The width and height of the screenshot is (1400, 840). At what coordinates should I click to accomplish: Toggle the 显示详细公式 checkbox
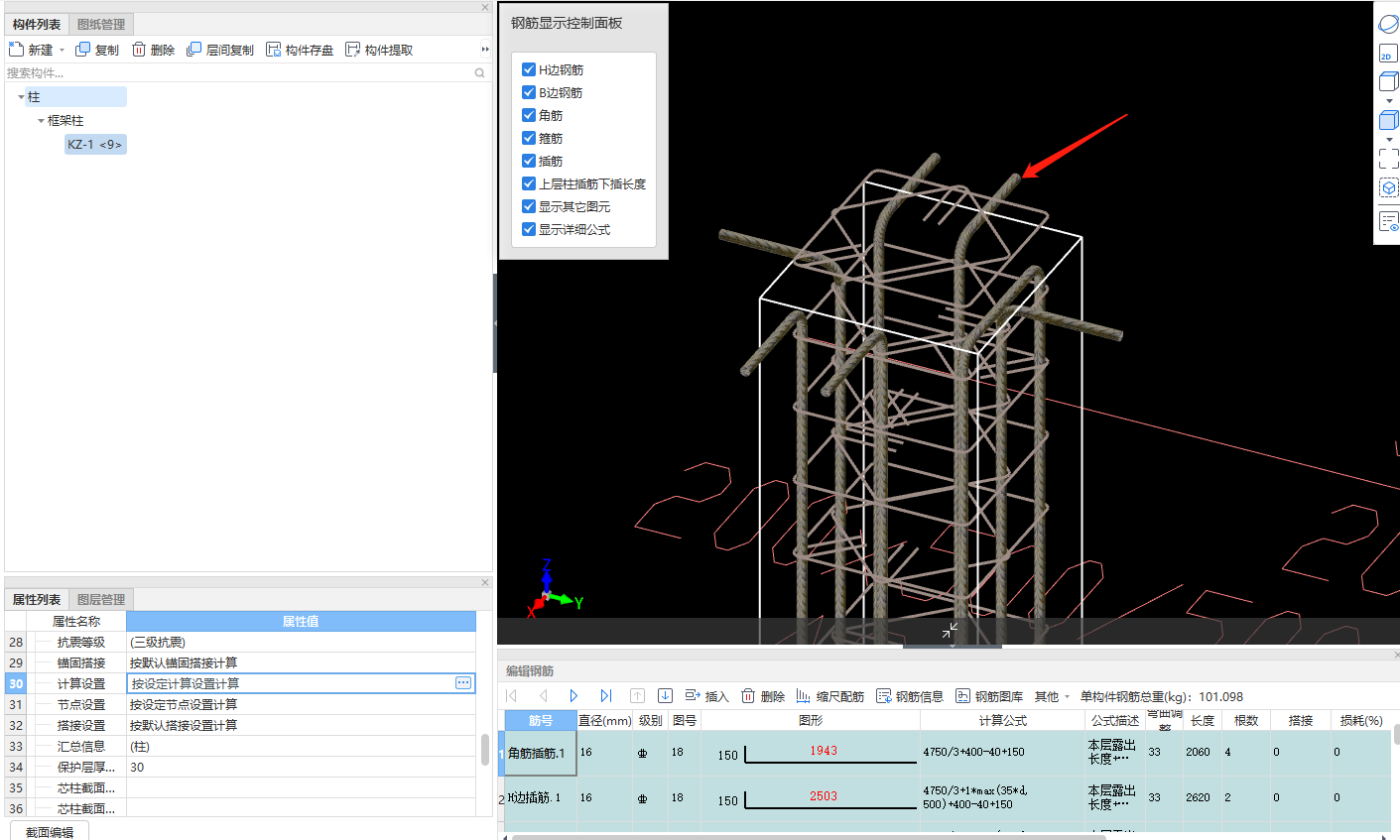529,229
